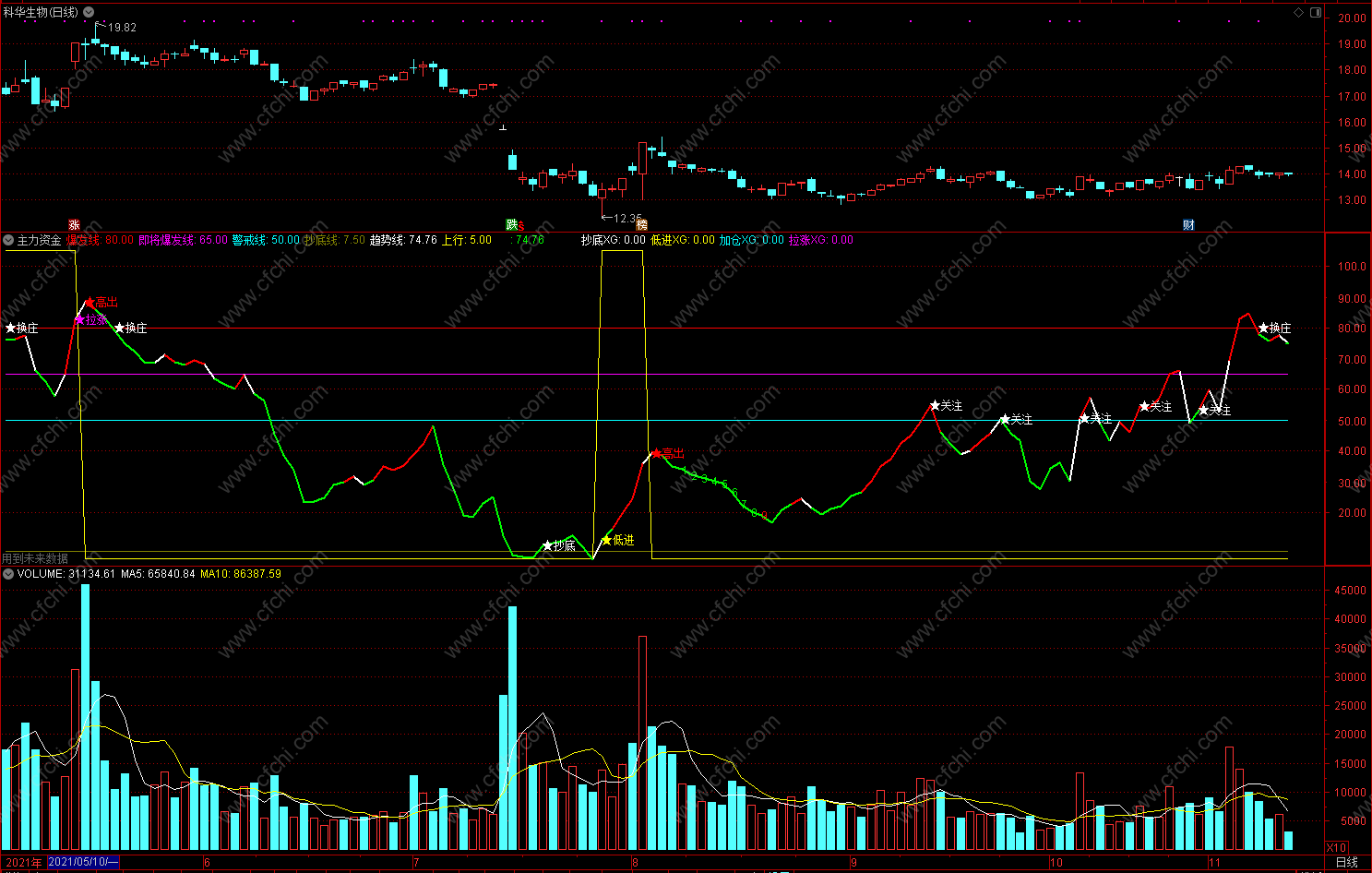This screenshot has height=873, width=1372.
Task: Click the red S marker beside 跌
Action: [521, 226]
